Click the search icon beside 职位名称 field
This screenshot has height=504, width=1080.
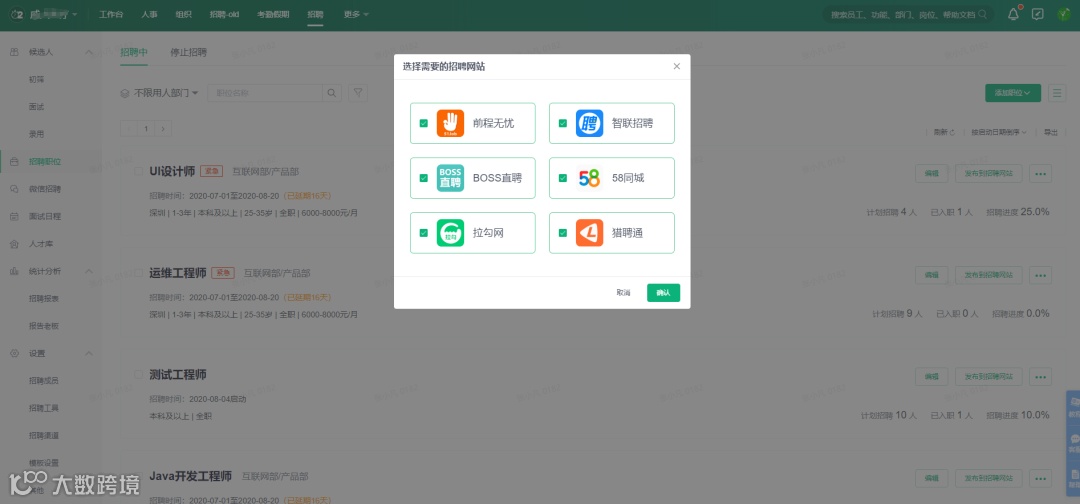(x=332, y=93)
